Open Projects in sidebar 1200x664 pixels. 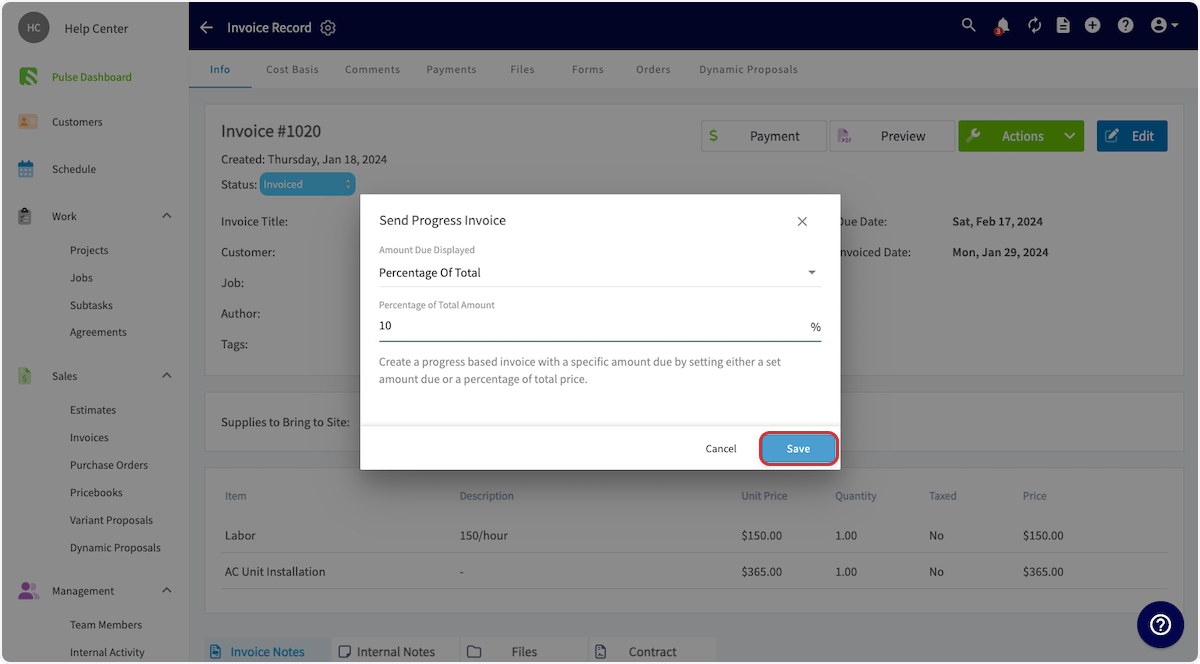89,251
